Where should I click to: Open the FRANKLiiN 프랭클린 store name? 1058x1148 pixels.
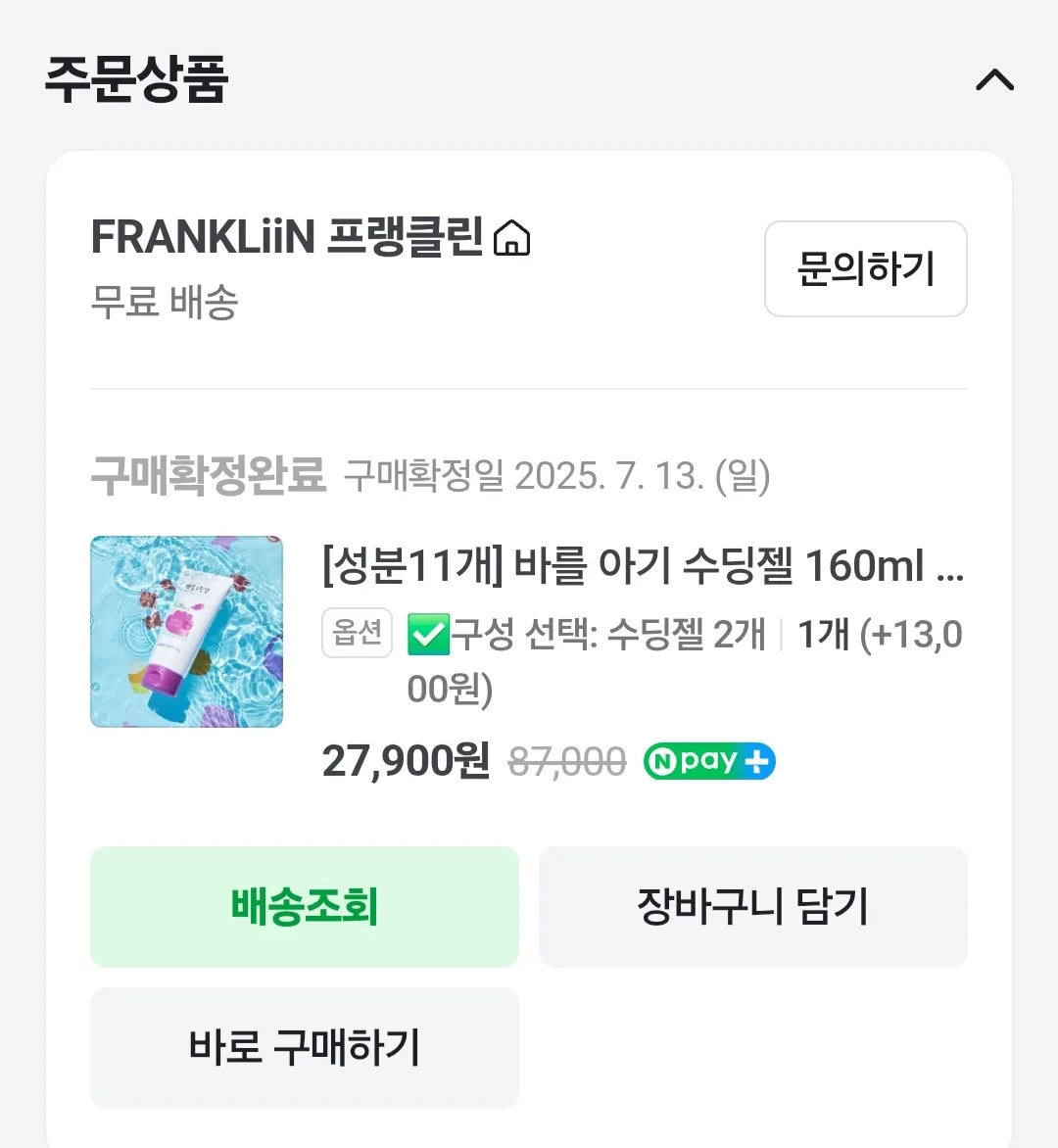(x=286, y=237)
